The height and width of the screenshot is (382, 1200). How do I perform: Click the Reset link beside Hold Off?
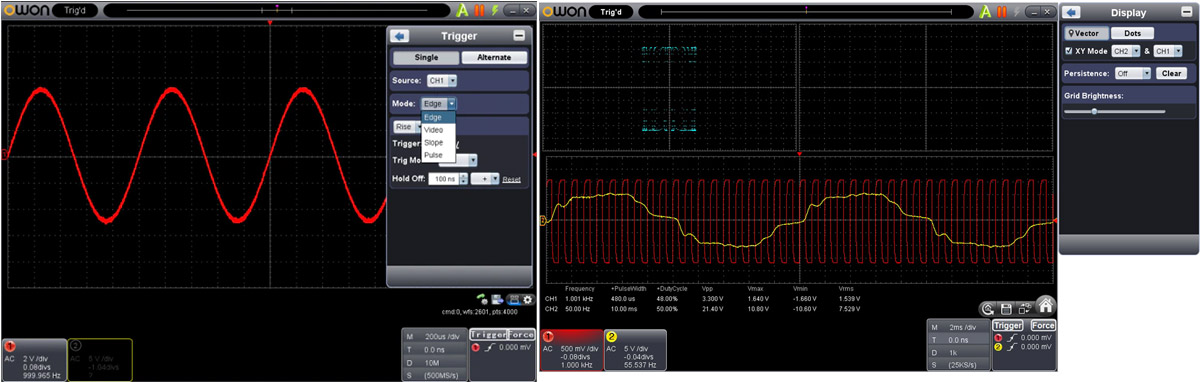tap(511, 179)
